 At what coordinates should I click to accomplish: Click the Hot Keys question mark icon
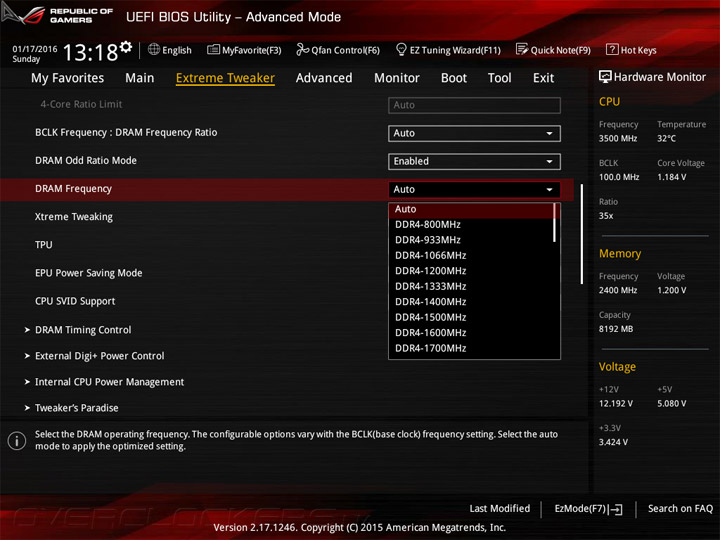click(612, 49)
